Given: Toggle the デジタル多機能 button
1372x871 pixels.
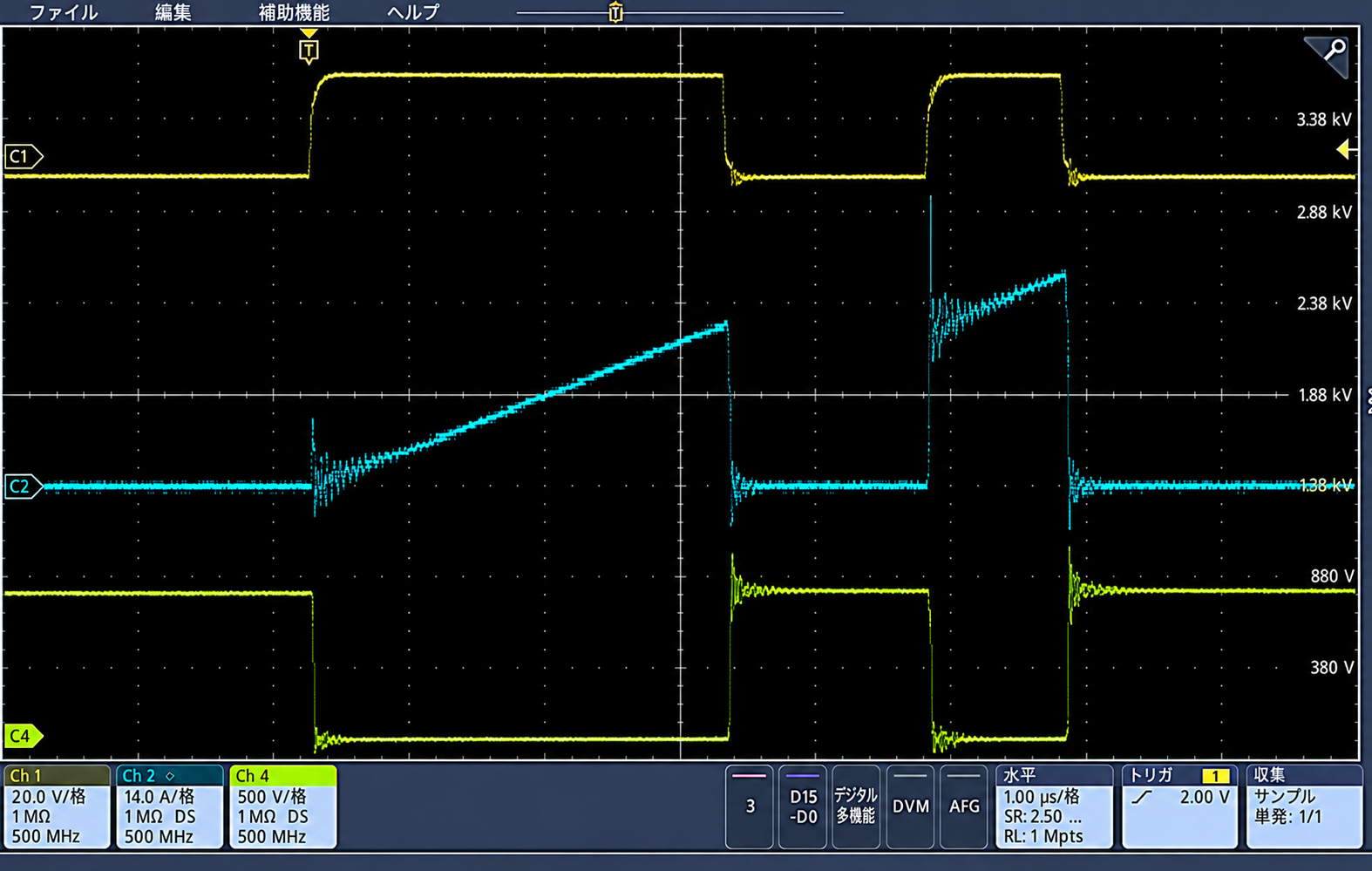Looking at the screenshot, I should [x=856, y=806].
